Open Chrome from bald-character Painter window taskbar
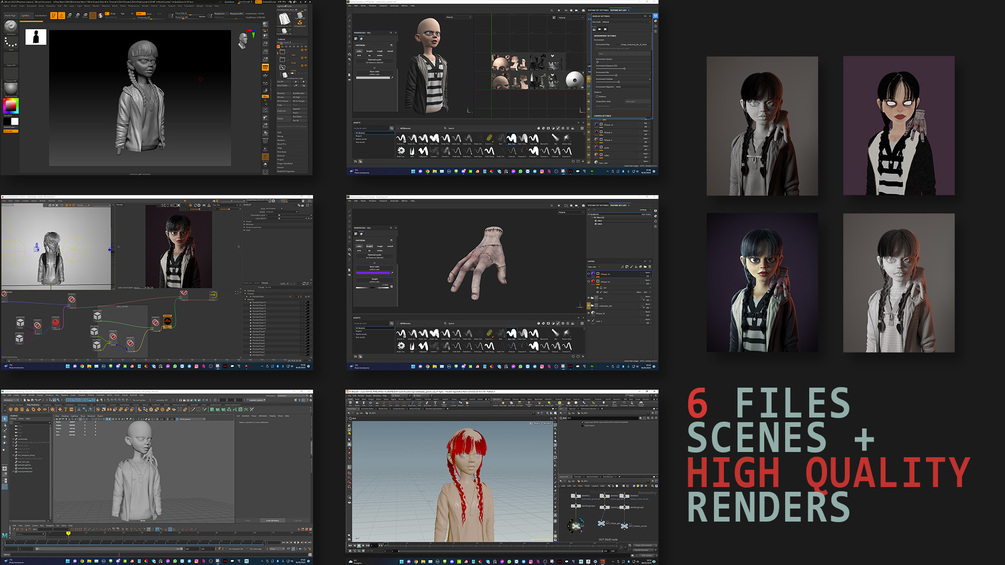 click(x=428, y=171)
